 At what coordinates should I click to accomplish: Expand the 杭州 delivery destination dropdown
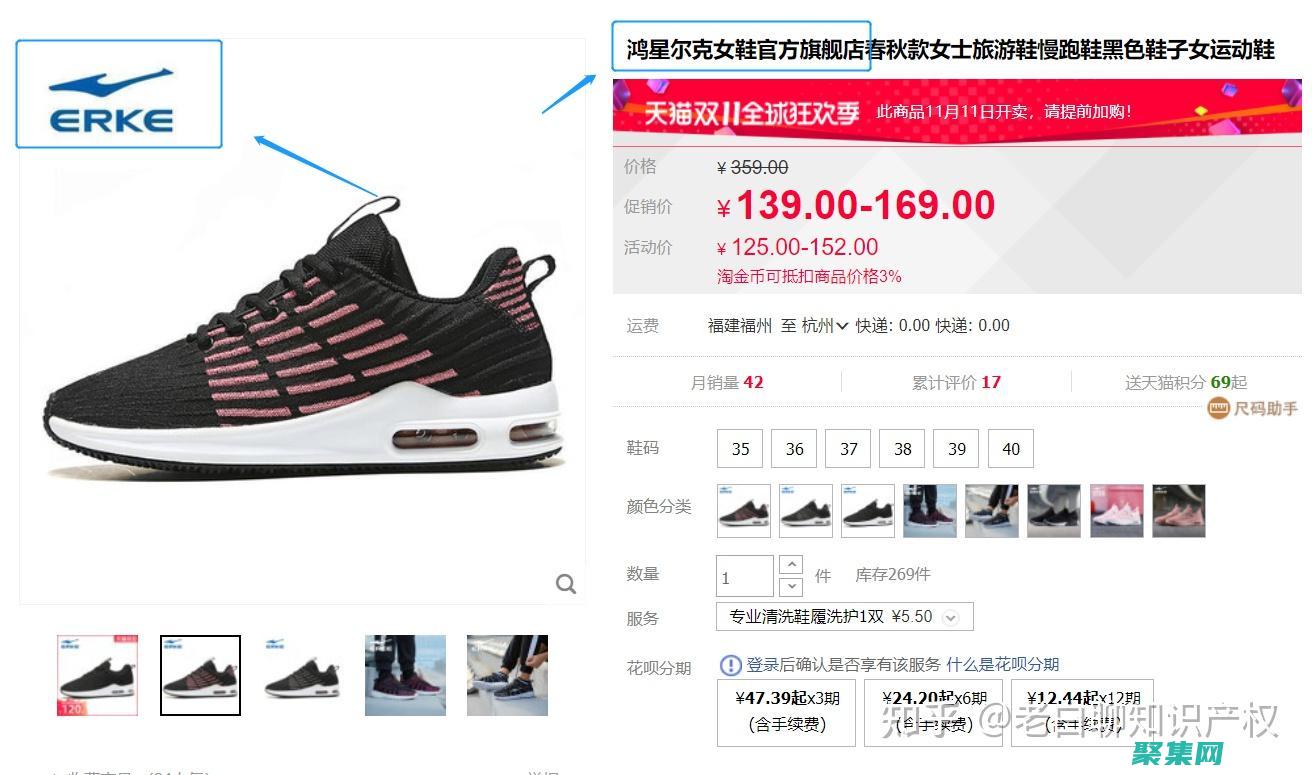[x=825, y=326]
